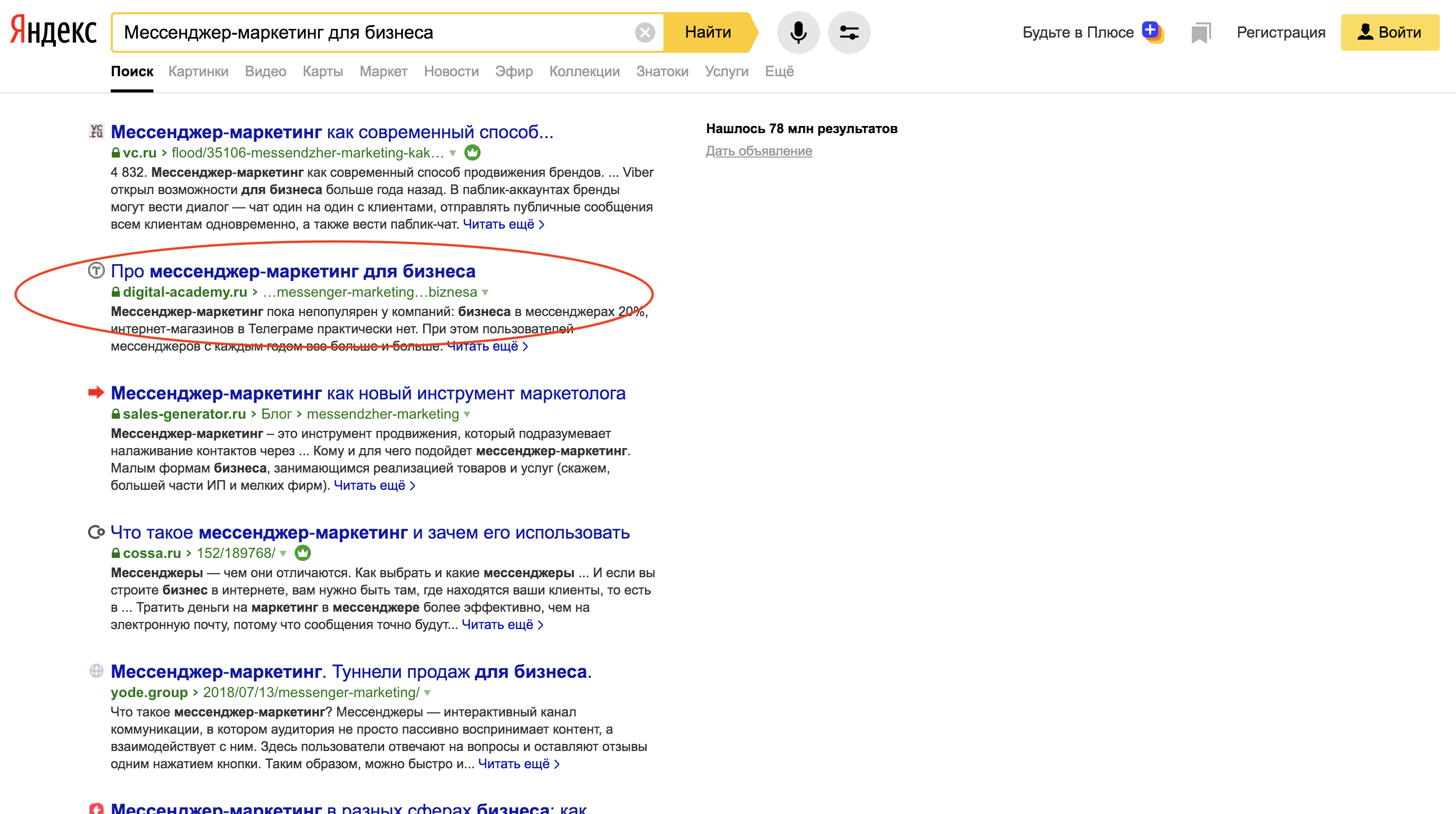Click the Yandex Plus badge icon
1456x814 pixels.
coord(1152,31)
